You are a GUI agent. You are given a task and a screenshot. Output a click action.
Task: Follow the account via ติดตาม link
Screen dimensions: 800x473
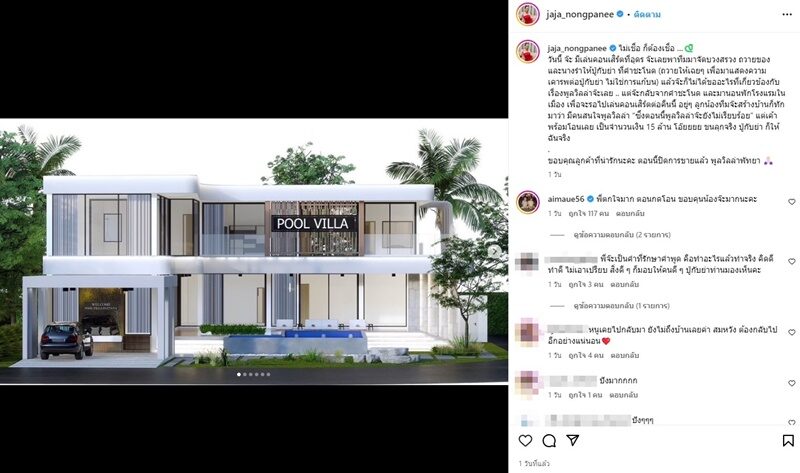coord(647,14)
